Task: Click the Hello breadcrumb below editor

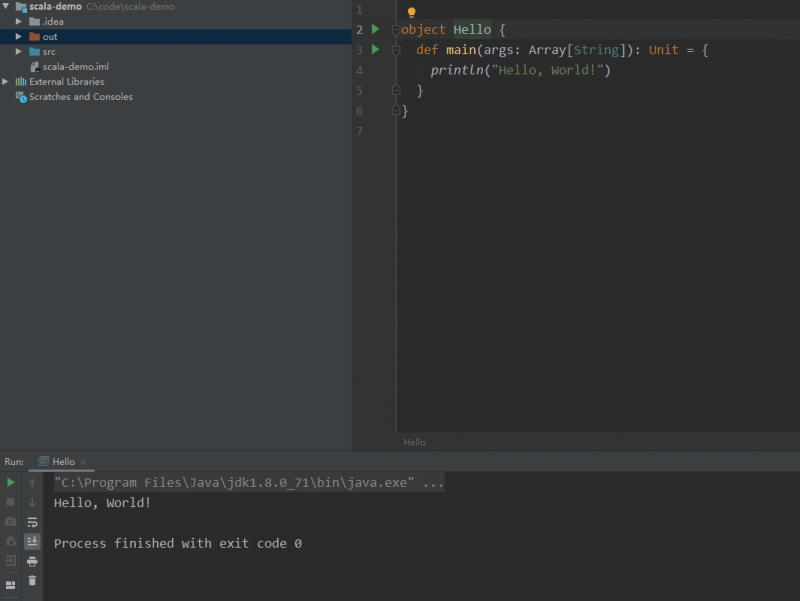Action: coord(414,442)
